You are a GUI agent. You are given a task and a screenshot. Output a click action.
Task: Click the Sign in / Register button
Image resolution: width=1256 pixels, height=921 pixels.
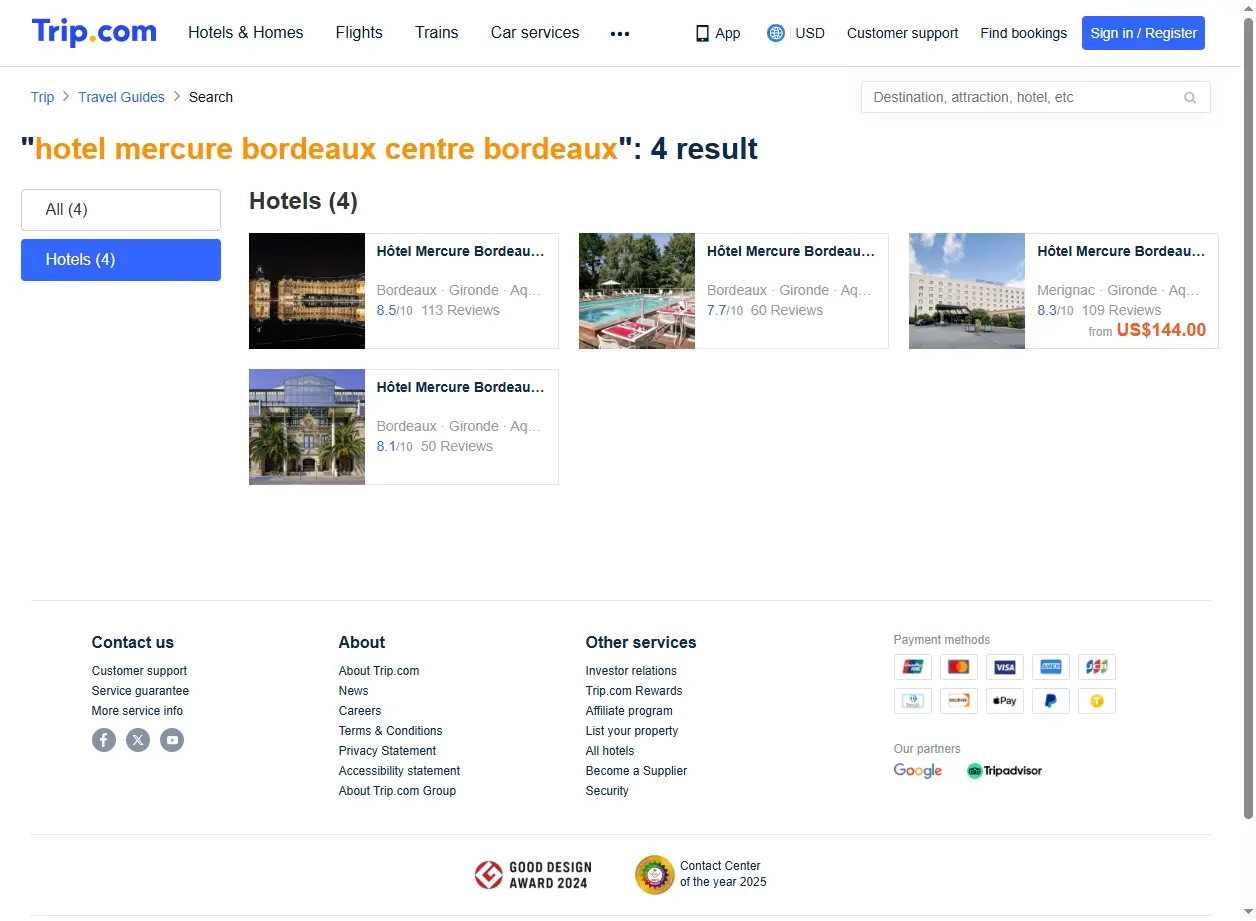click(1143, 33)
